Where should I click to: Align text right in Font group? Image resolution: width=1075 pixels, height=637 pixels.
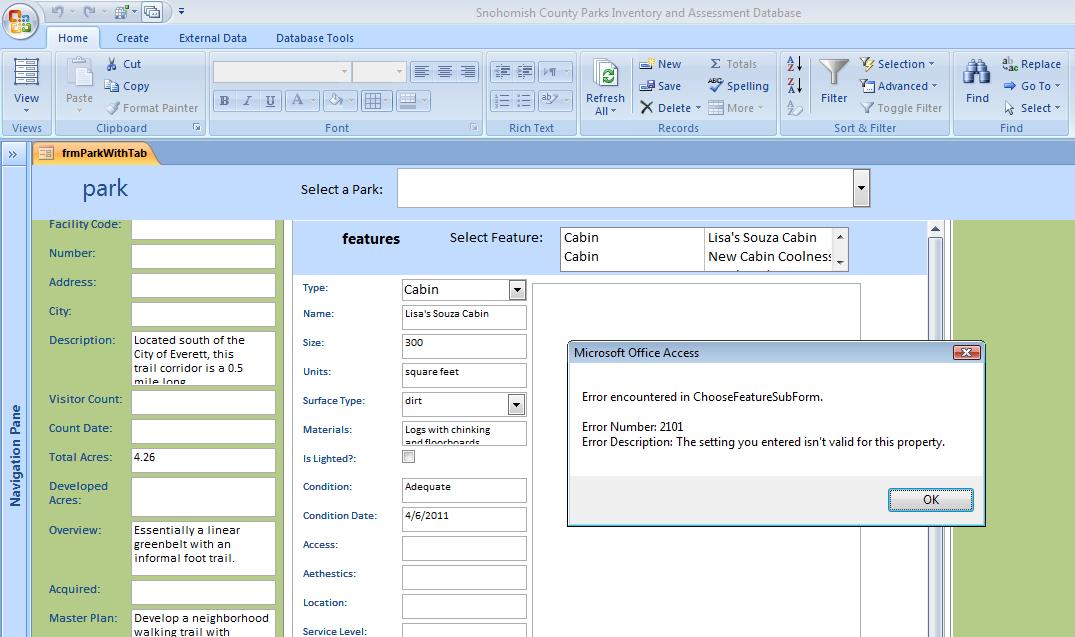pos(468,71)
